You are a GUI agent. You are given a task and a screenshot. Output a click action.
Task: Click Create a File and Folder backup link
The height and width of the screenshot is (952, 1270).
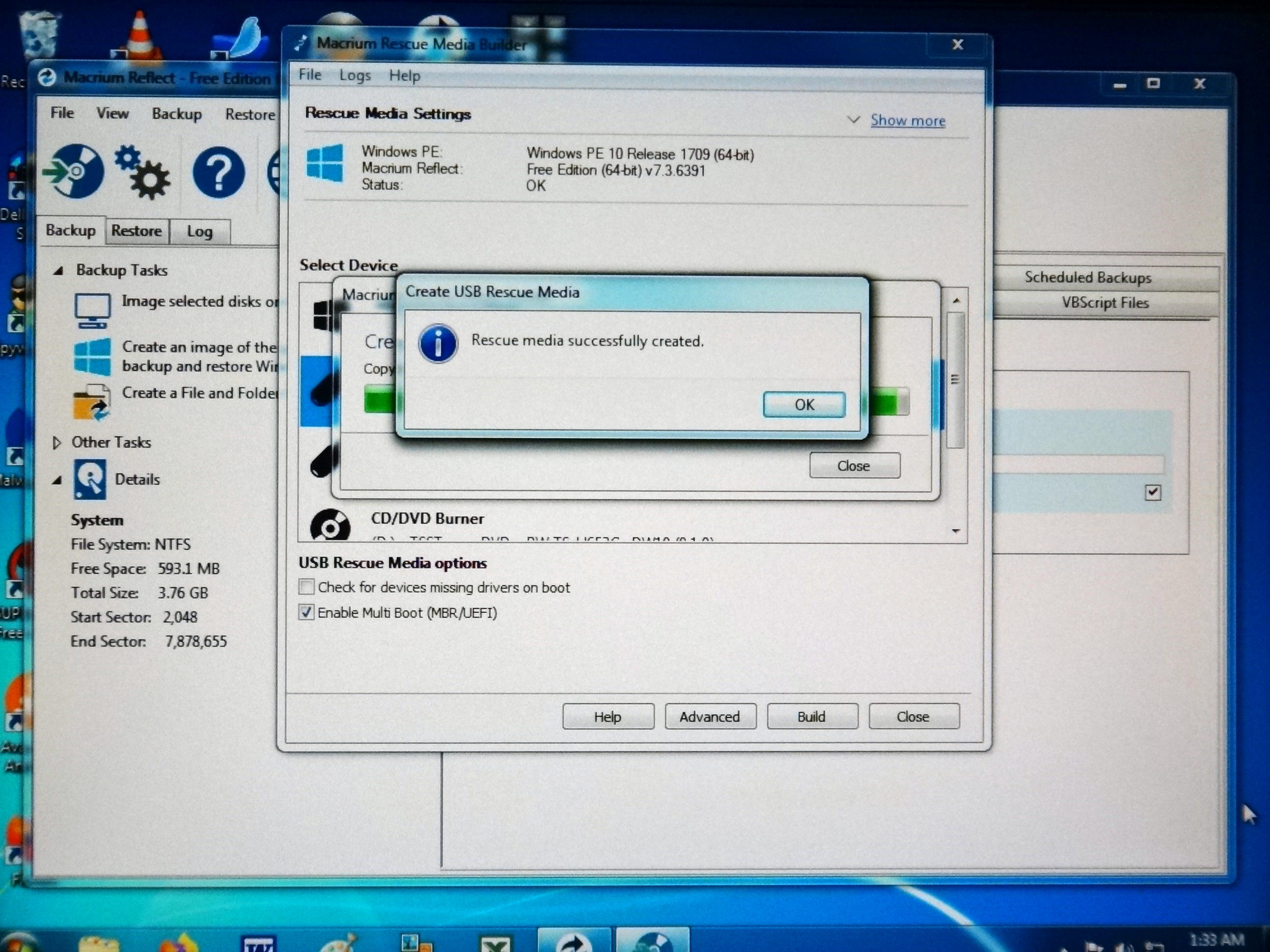[200, 393]
